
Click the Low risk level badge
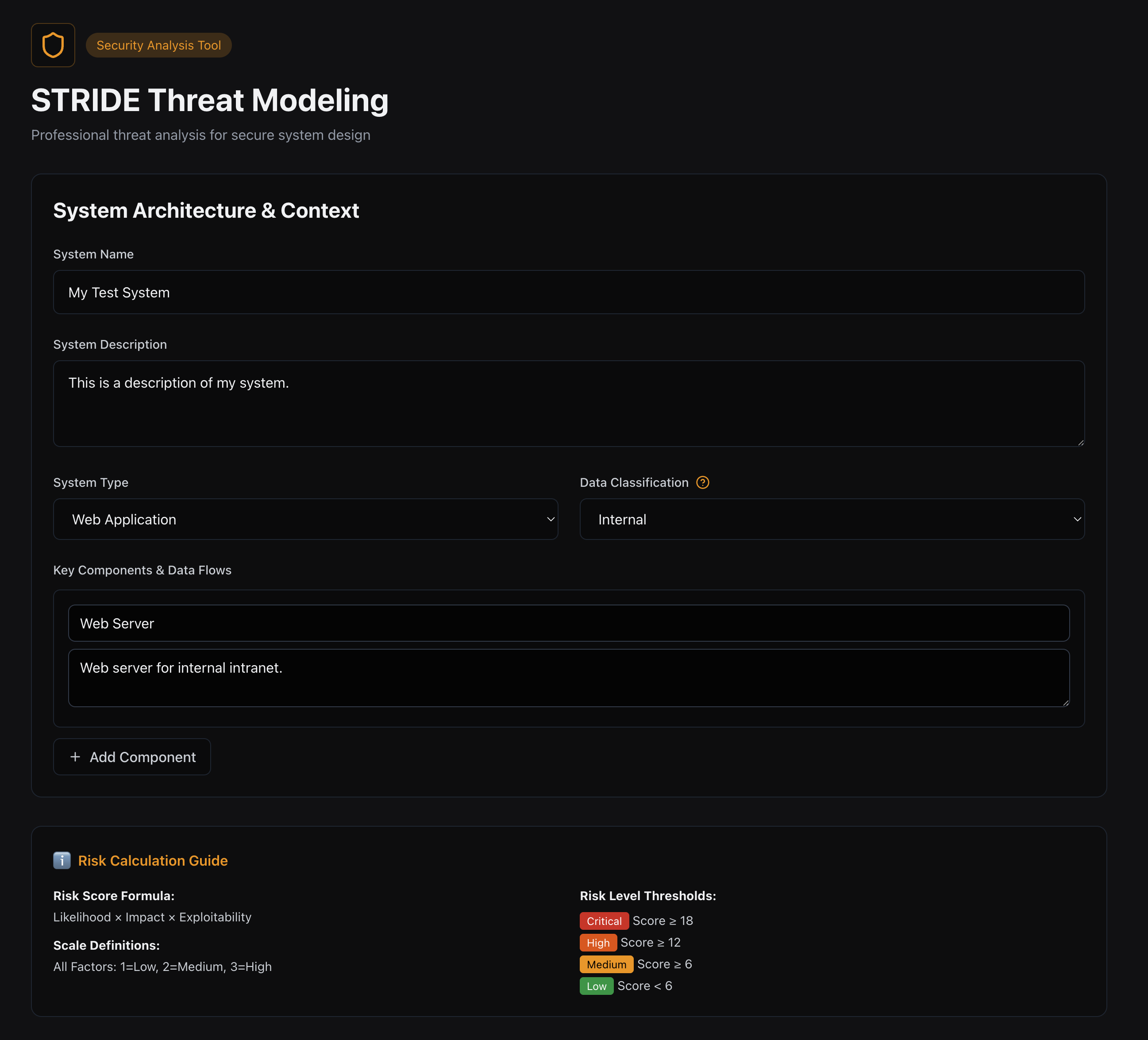pyautogui.click(x=596, y=986)
